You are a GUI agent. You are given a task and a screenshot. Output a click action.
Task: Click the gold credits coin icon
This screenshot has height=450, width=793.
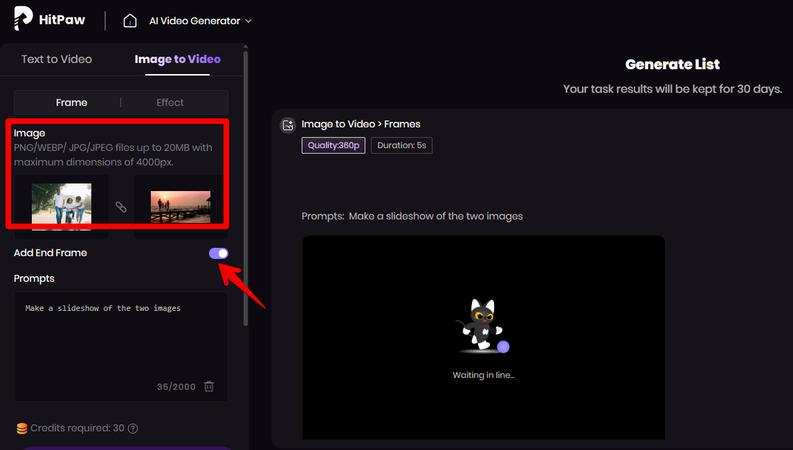pos(22,428)
